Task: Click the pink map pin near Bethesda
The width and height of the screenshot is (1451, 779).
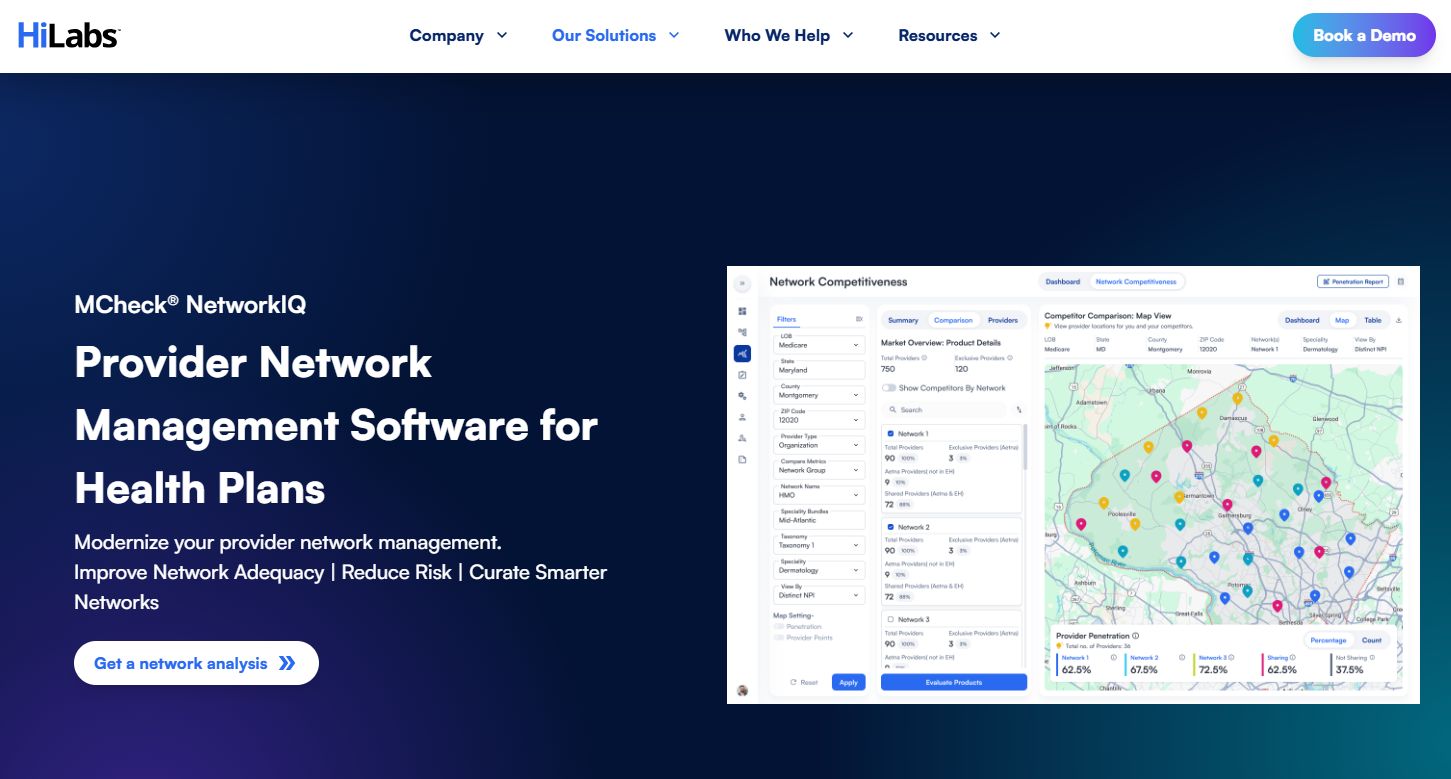Action: (1277, 606)
